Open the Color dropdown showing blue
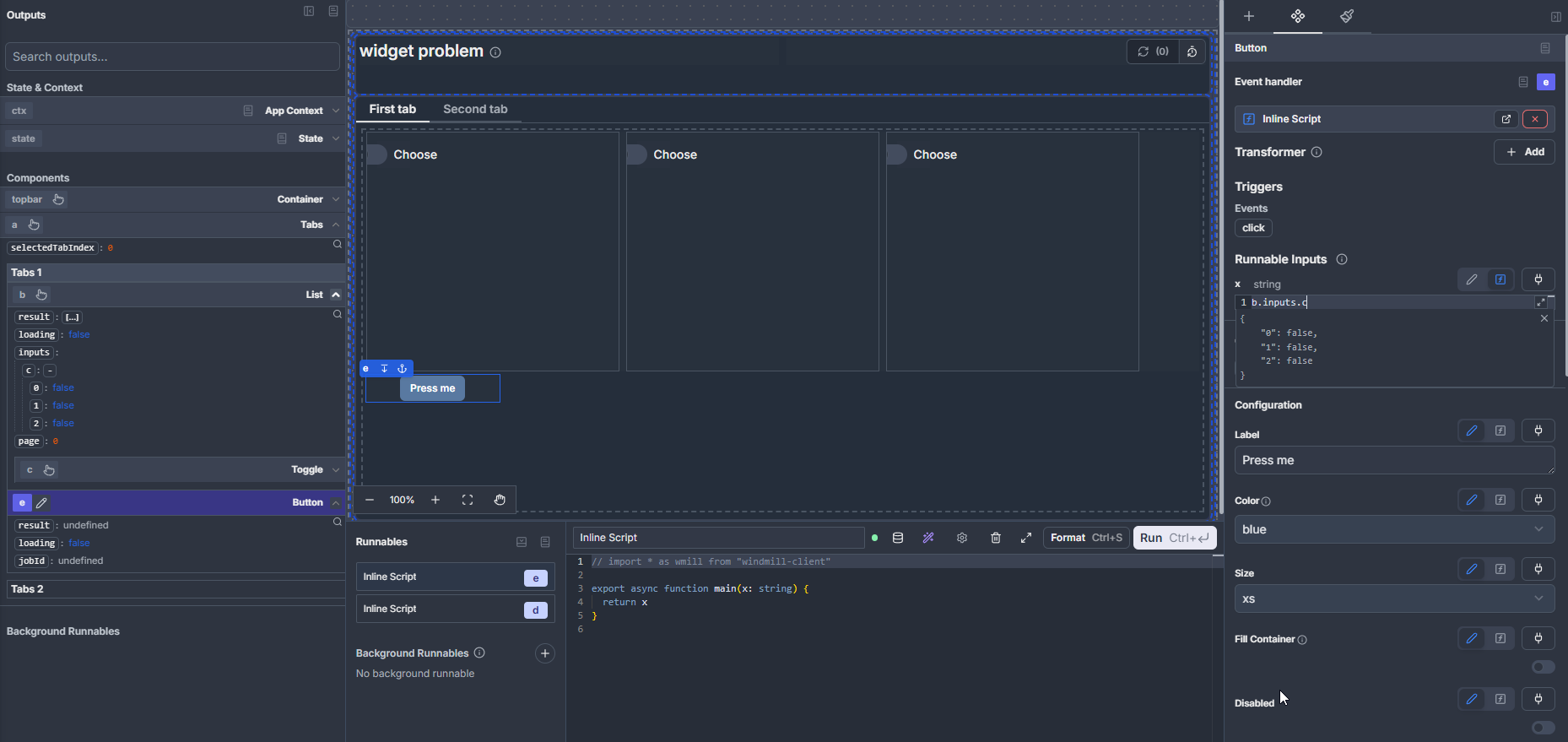The image size is (1568, 742). [1394, 529]
